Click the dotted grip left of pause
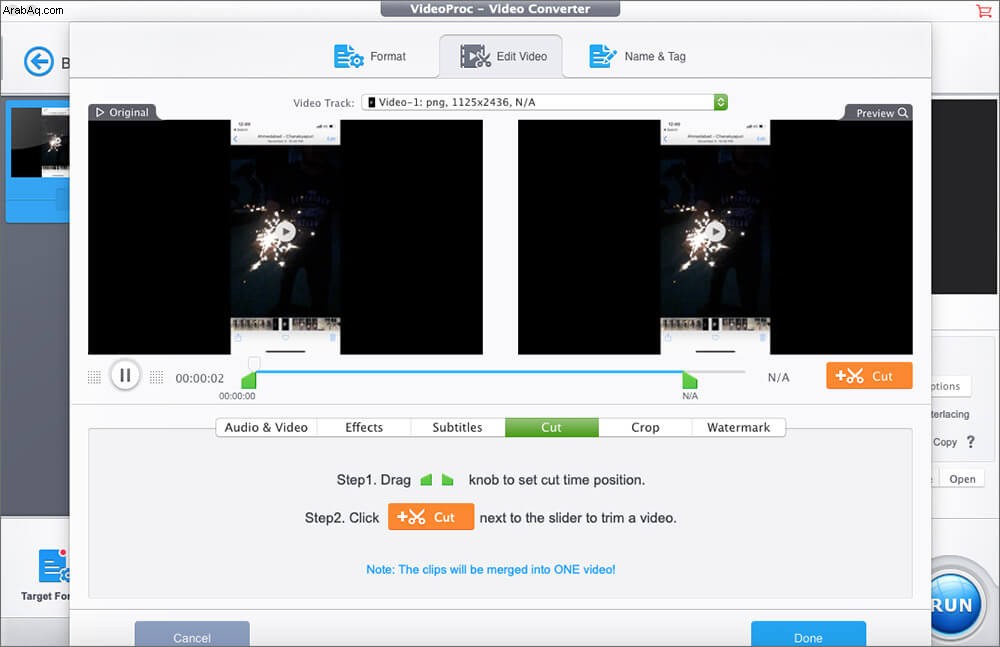Viewport: 1000px width, 647px height. [x=94, y=377]
